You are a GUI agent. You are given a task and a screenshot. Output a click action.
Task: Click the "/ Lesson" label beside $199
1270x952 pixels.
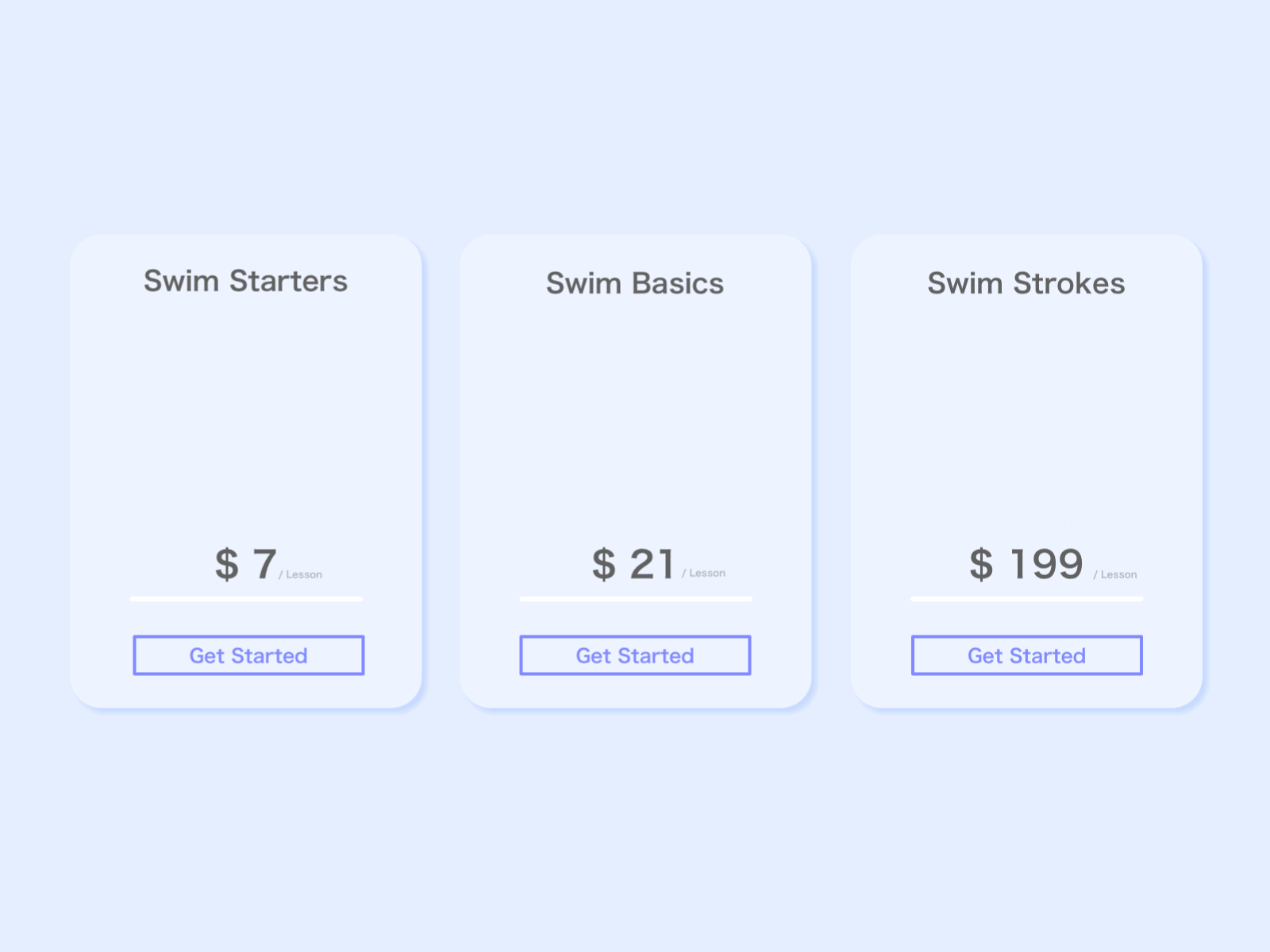click(x=1115, y=574)
